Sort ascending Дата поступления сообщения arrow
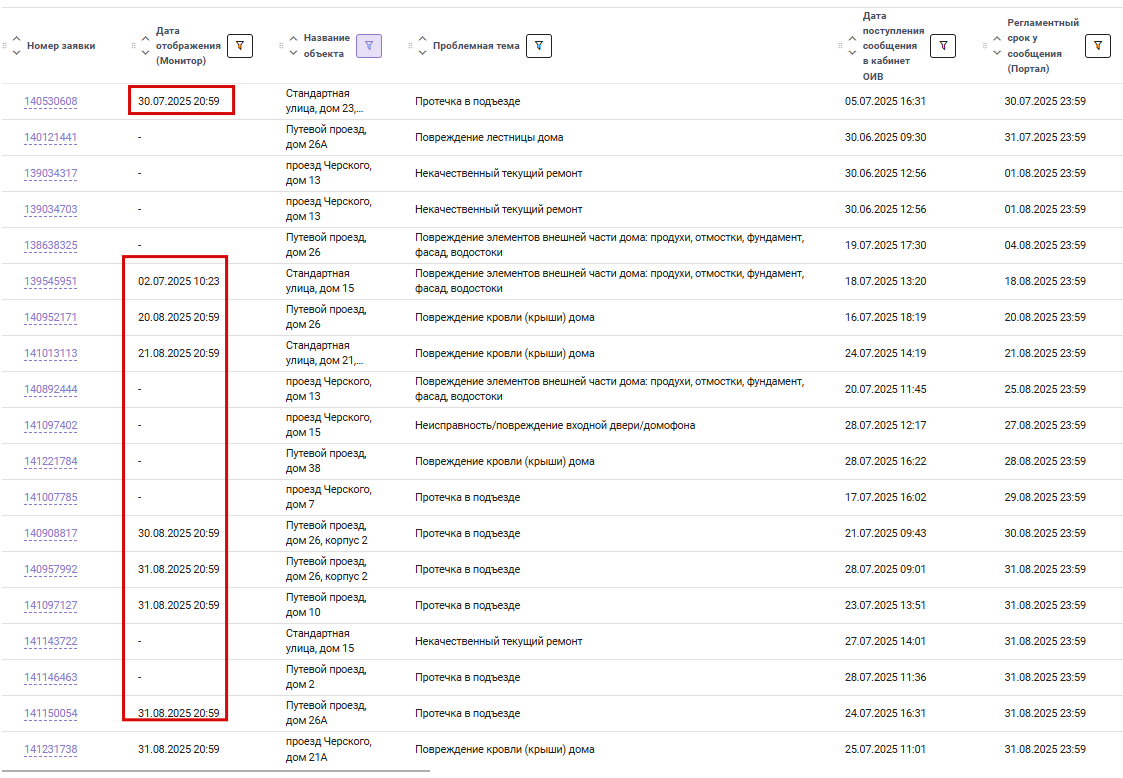 coord(852,39)
